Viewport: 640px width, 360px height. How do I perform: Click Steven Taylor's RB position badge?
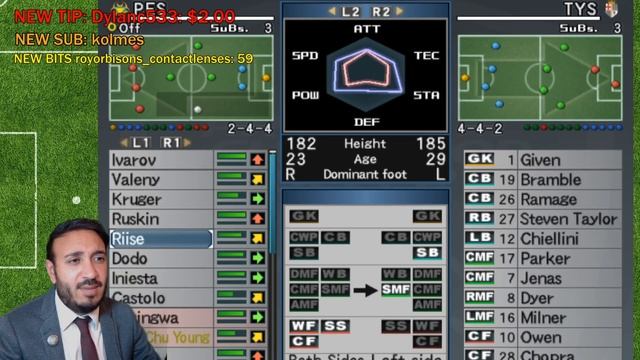[x=480, y=218]
